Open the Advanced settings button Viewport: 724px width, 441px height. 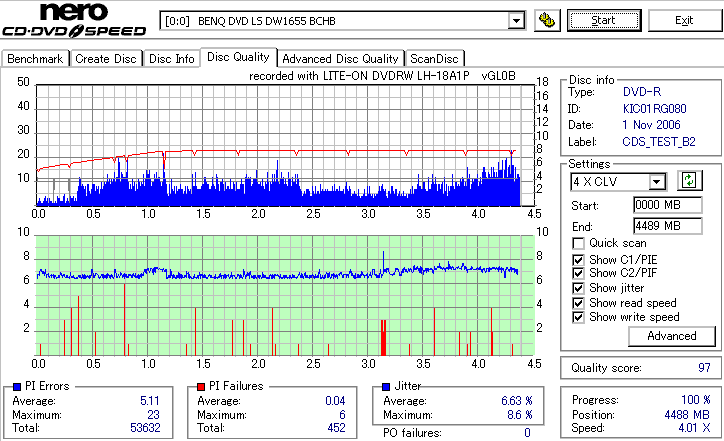(672, 336)
